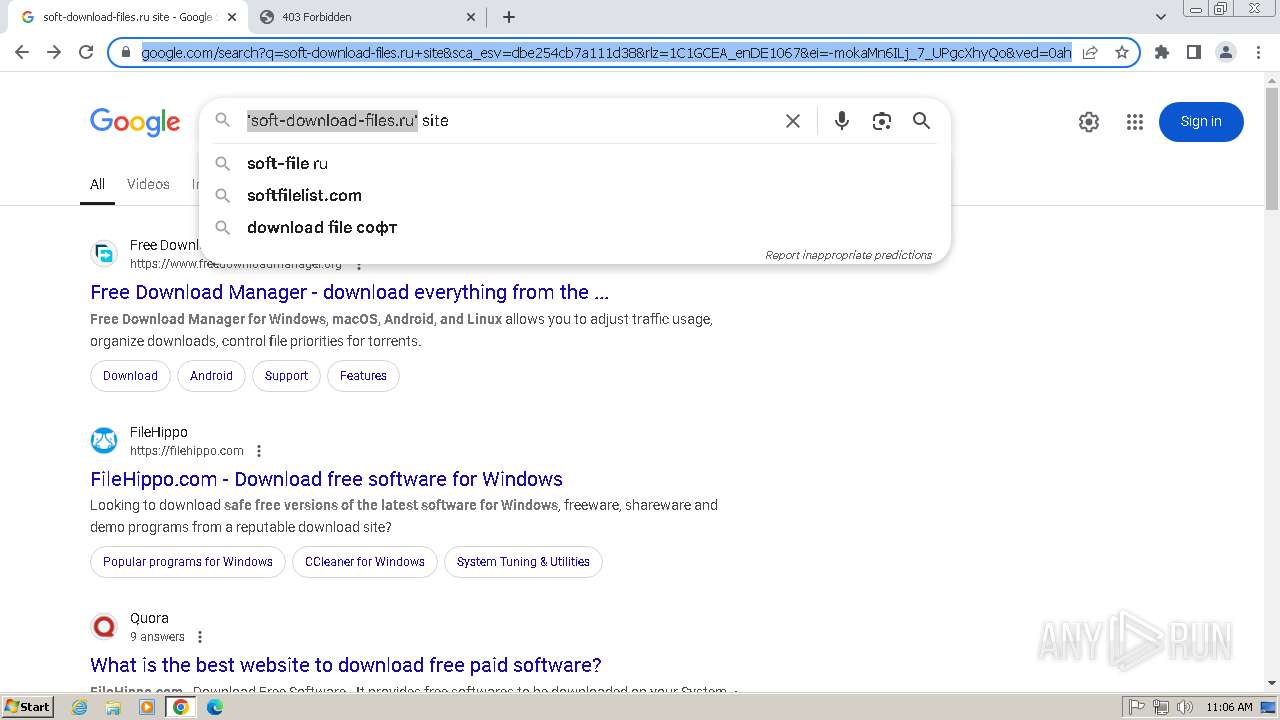Go forward in browser history
Image resolution: width=1280 pixels, height=720 pixels.
point(54,52)
